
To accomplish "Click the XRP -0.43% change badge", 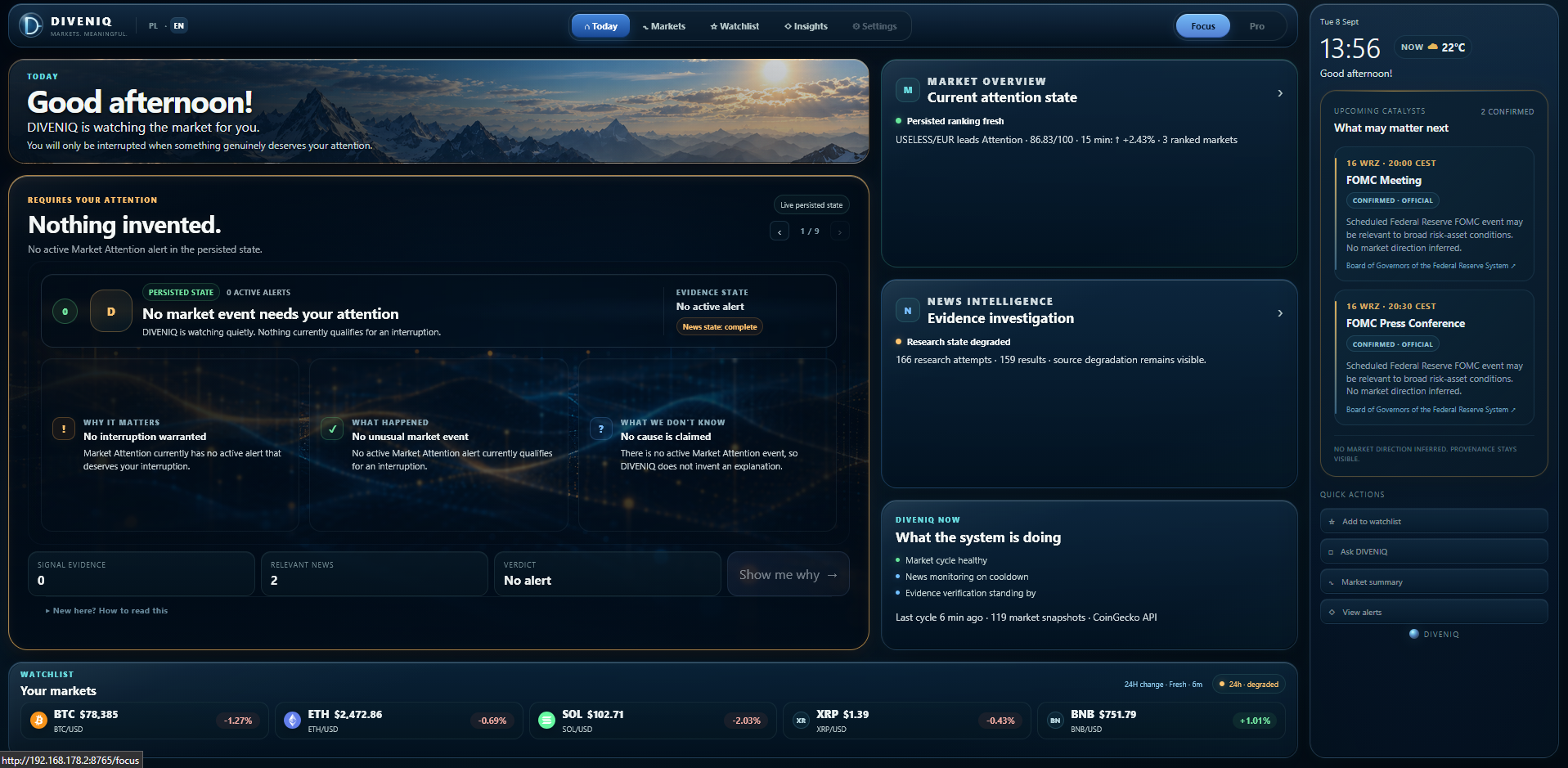I will click(1000, 721).
